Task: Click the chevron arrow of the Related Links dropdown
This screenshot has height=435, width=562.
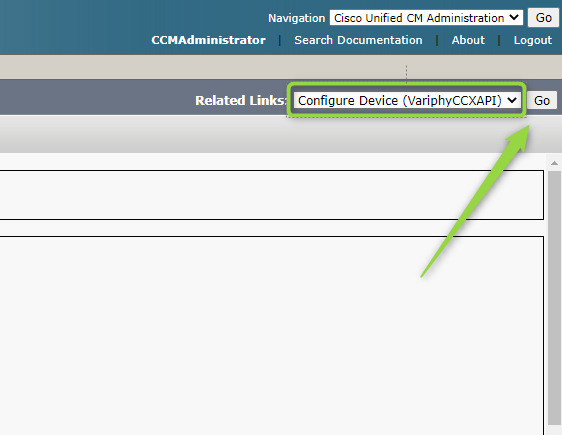Action: pos(512,100)
